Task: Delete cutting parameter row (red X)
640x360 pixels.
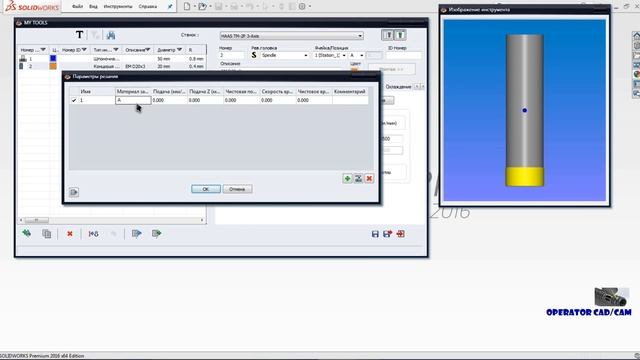Action: pos(369,178)
